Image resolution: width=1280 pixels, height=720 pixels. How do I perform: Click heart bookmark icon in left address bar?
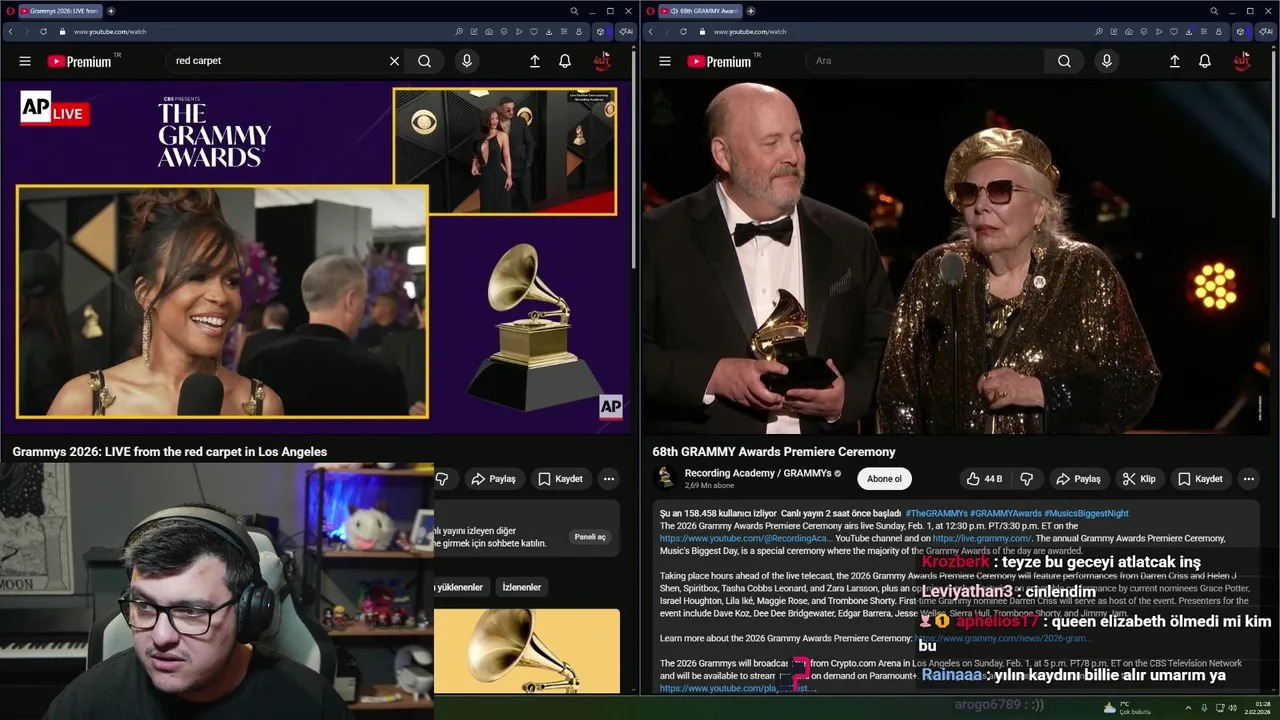pyautogui.click(x=534, y=31)
